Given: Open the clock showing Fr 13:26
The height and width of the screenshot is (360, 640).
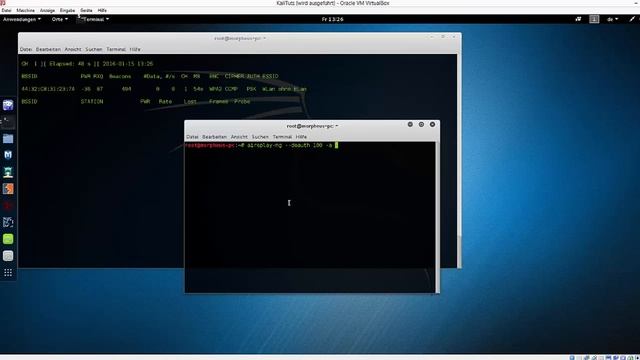Looking at the screenshot, I should point(332,19).
